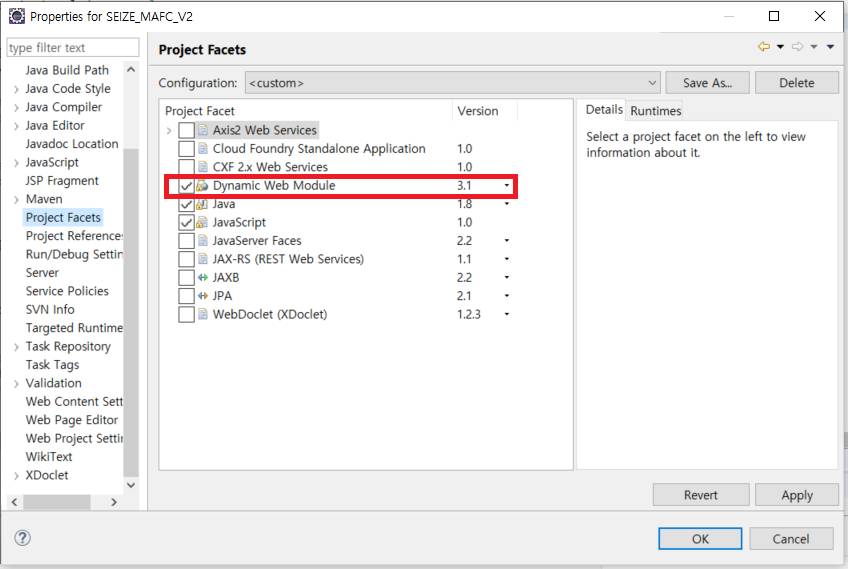Click the JavaScript facet icon
Image resolution: width=848 pixels, height=569 pixels.
point(202,222)
